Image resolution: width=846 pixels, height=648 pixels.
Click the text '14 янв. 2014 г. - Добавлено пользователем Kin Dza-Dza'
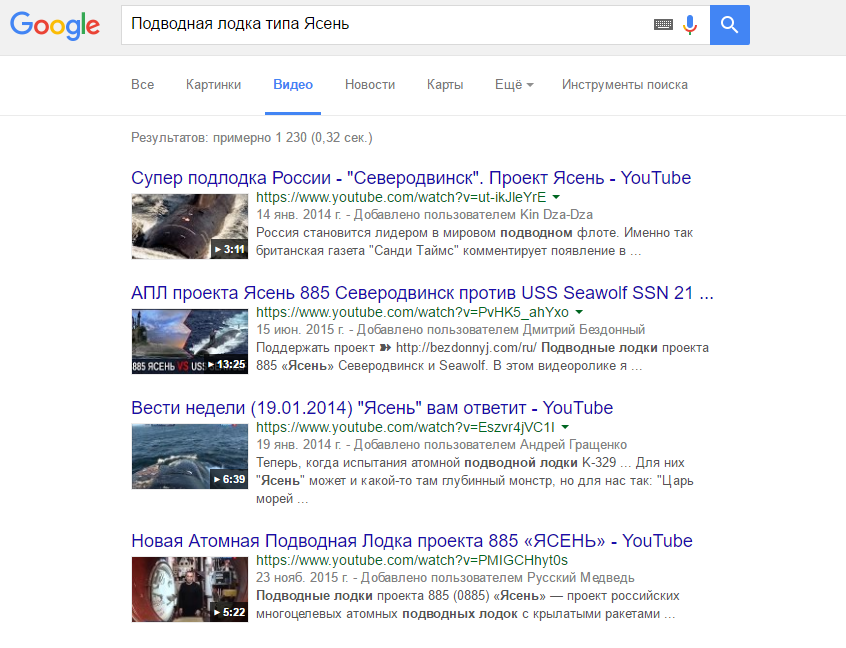click(x=424, y=215)
